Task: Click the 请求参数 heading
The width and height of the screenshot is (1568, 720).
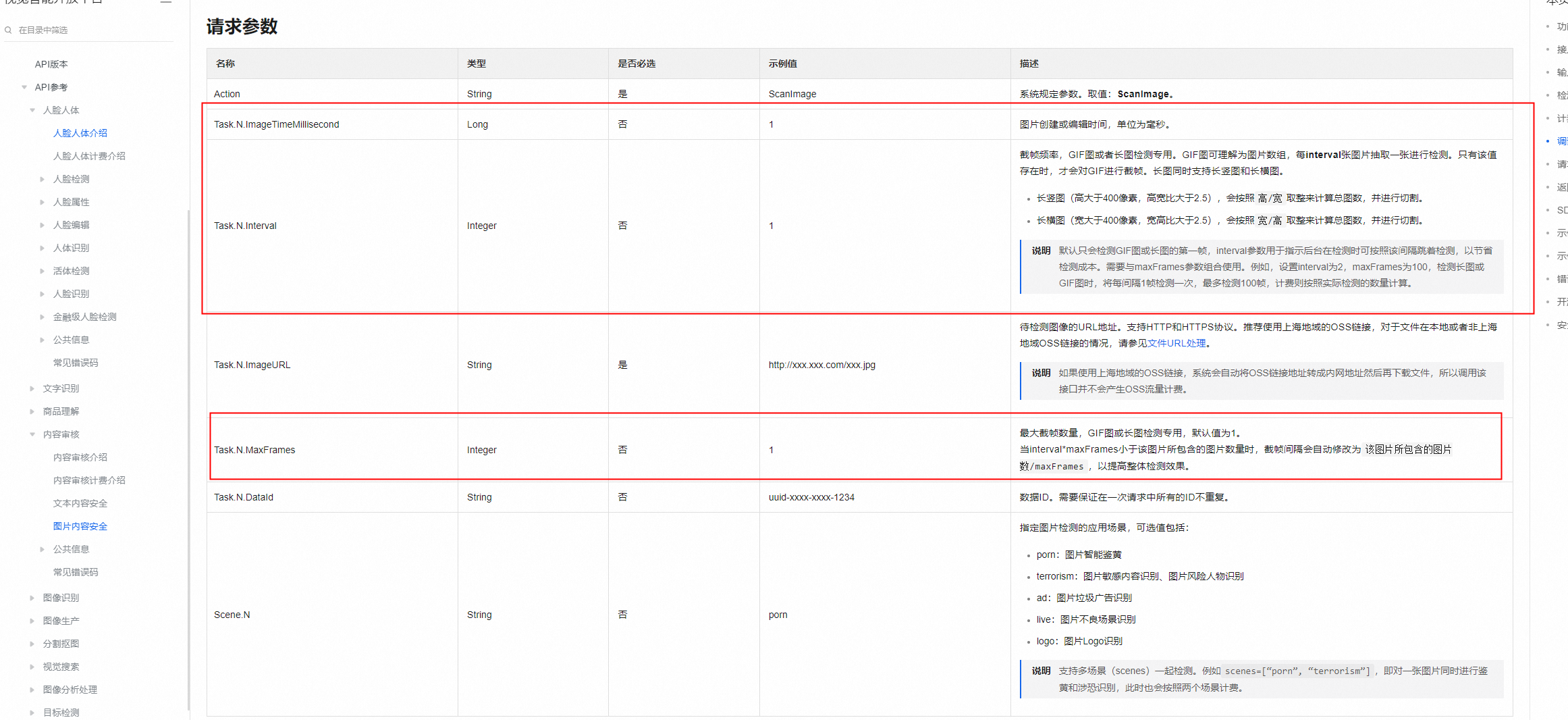Action: (242, 26)
